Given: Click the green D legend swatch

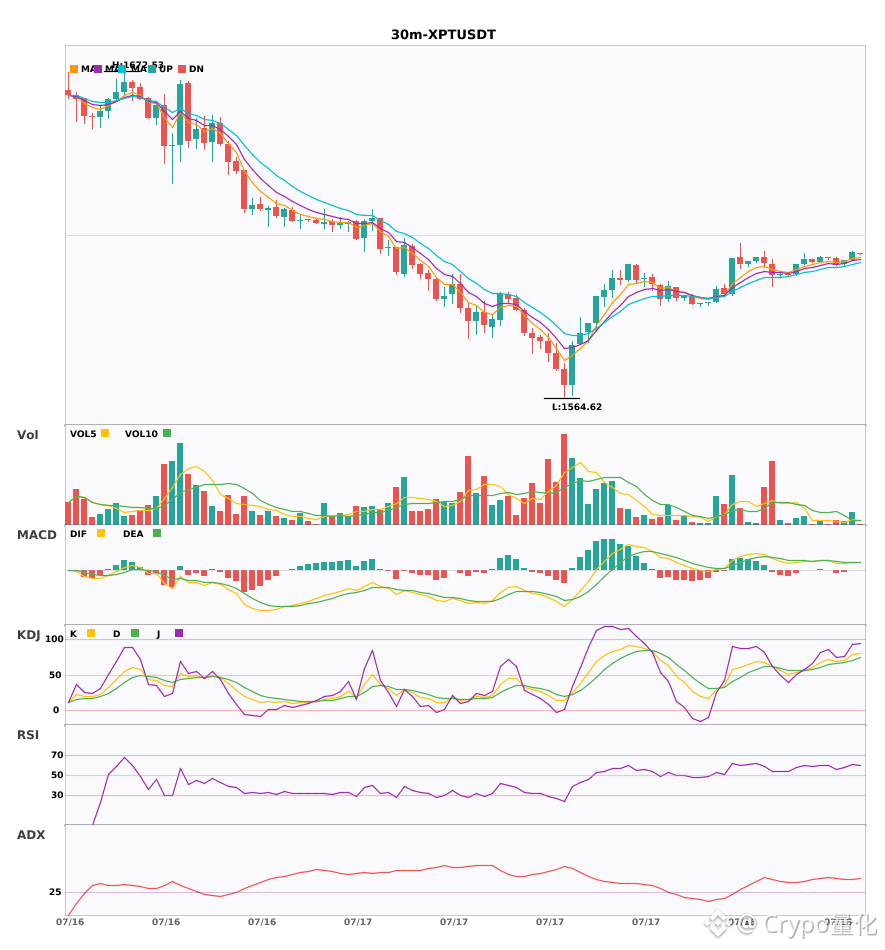Looking at the screenshot, I should pyautogui.click(x=135, y=633).
